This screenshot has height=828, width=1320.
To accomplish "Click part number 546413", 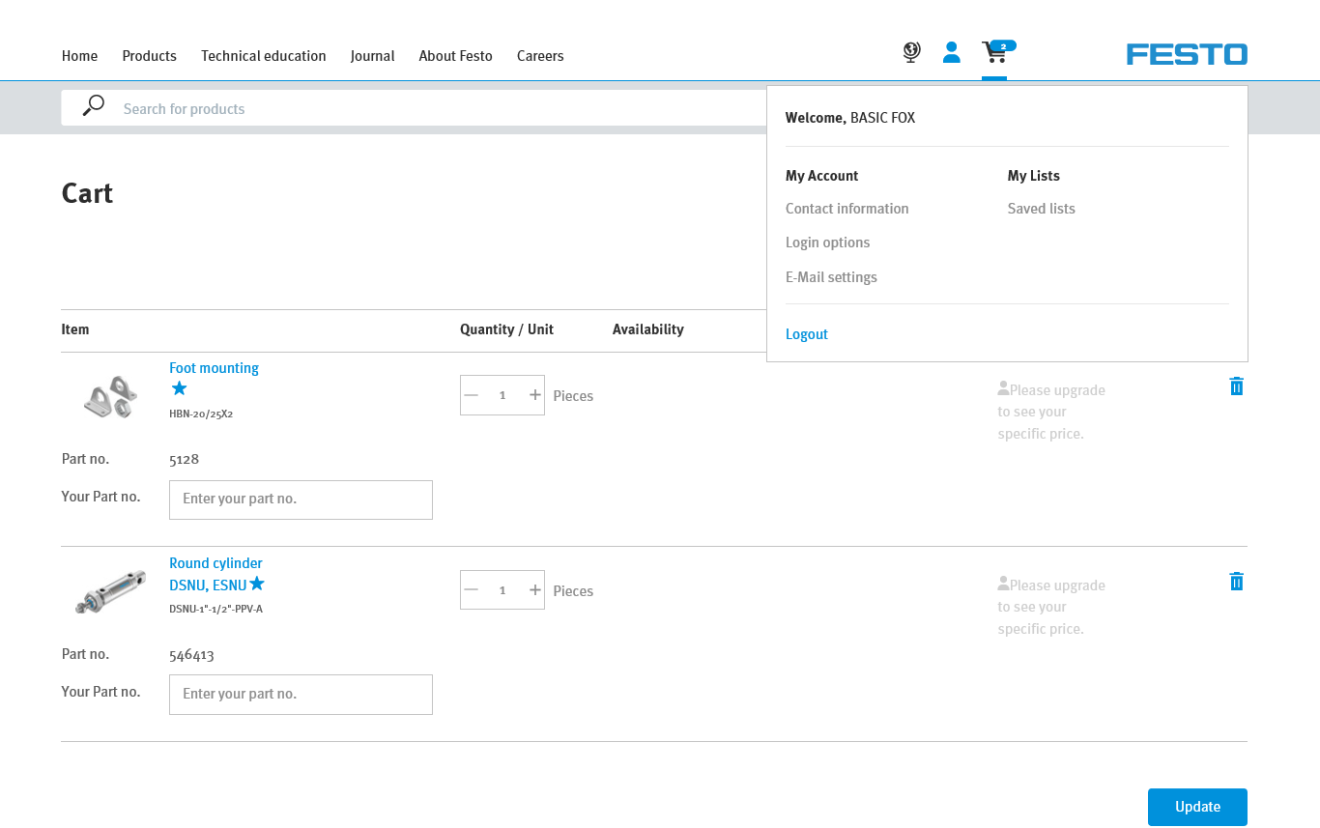I will coord(191,654).
